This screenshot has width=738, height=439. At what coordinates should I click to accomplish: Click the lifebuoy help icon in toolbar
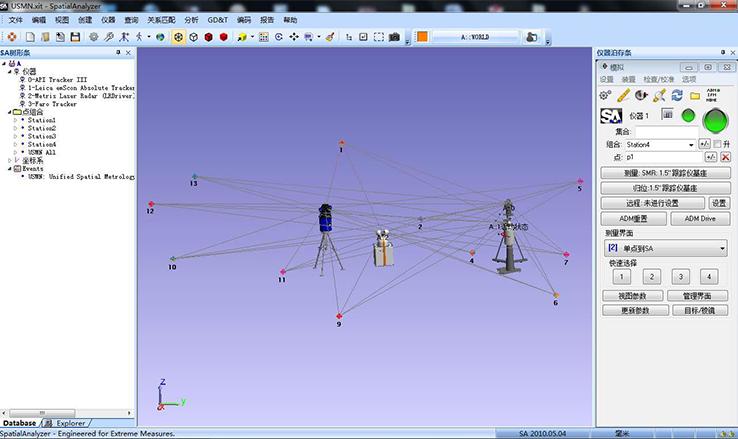click(12, 37)
